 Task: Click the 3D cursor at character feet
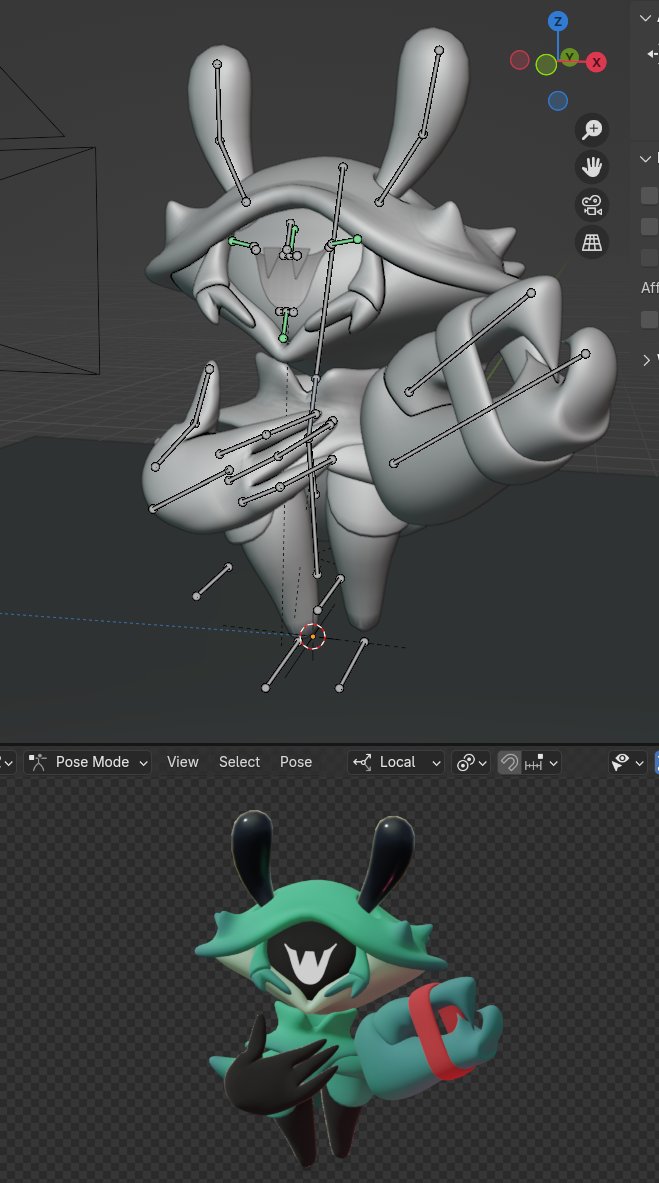[313, 637]
